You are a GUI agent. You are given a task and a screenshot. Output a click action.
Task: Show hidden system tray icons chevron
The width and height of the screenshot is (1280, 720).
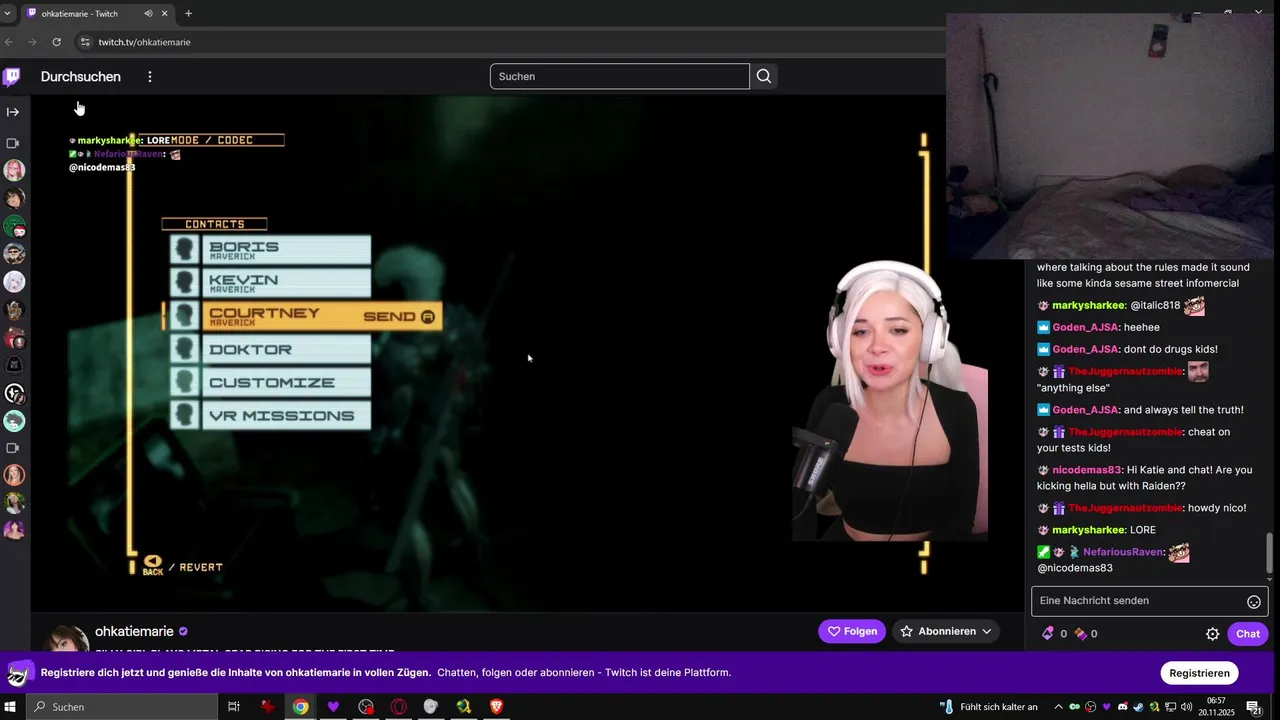[x=1058, y=707]
